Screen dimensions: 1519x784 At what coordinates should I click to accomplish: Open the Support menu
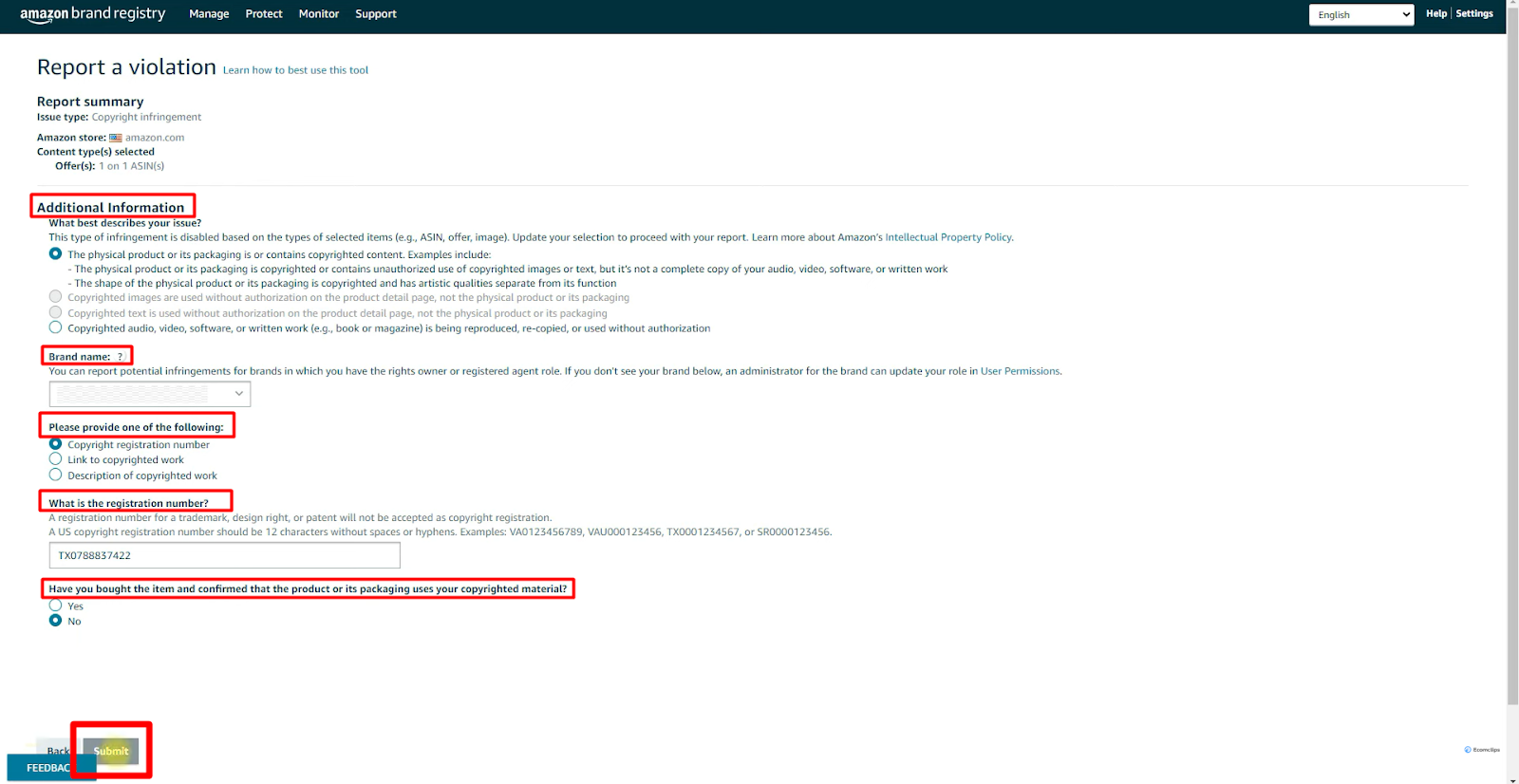pyautogui.click(x=376, y=14)
